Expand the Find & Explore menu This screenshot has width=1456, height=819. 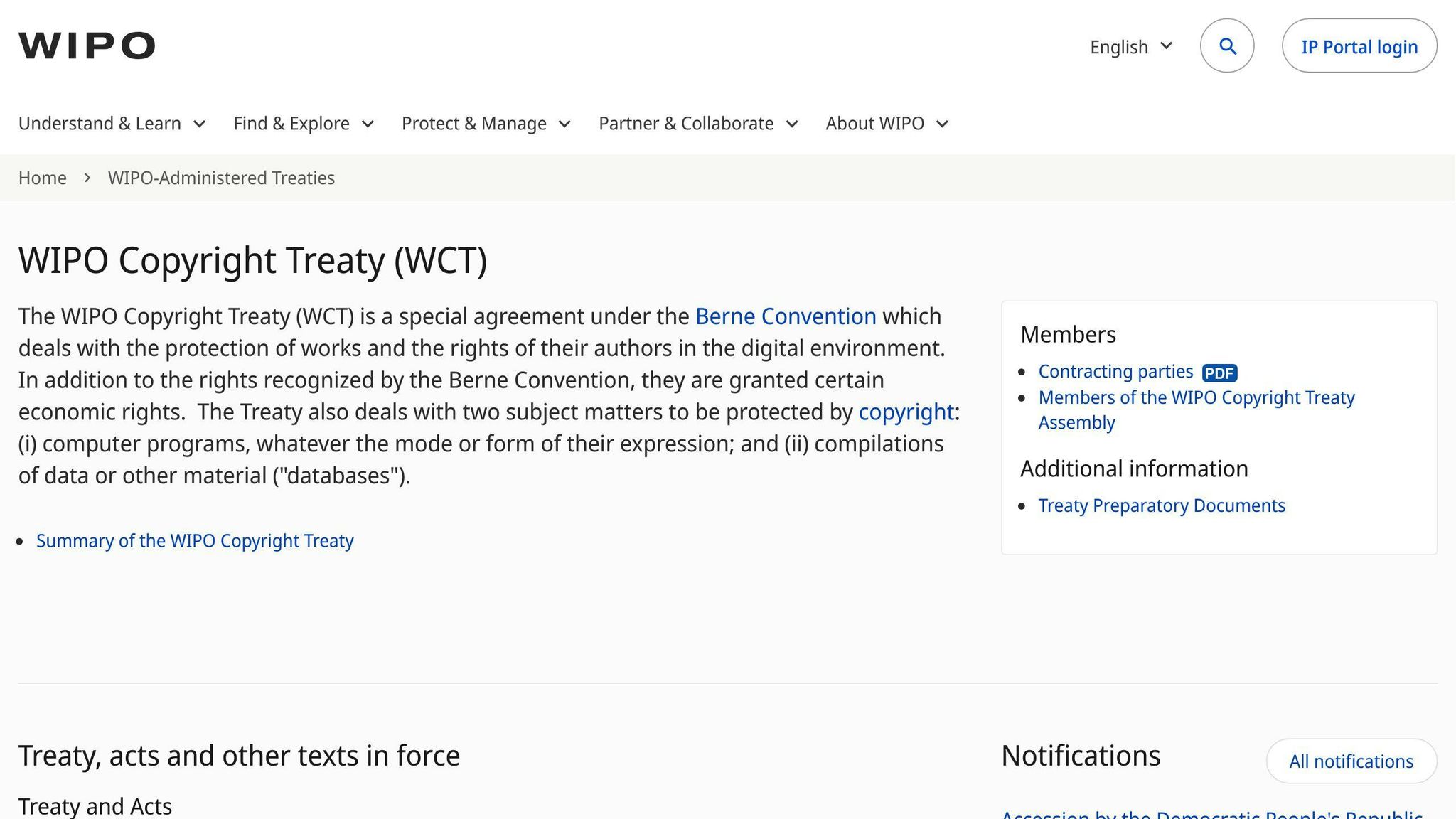(x=304, y=124)
